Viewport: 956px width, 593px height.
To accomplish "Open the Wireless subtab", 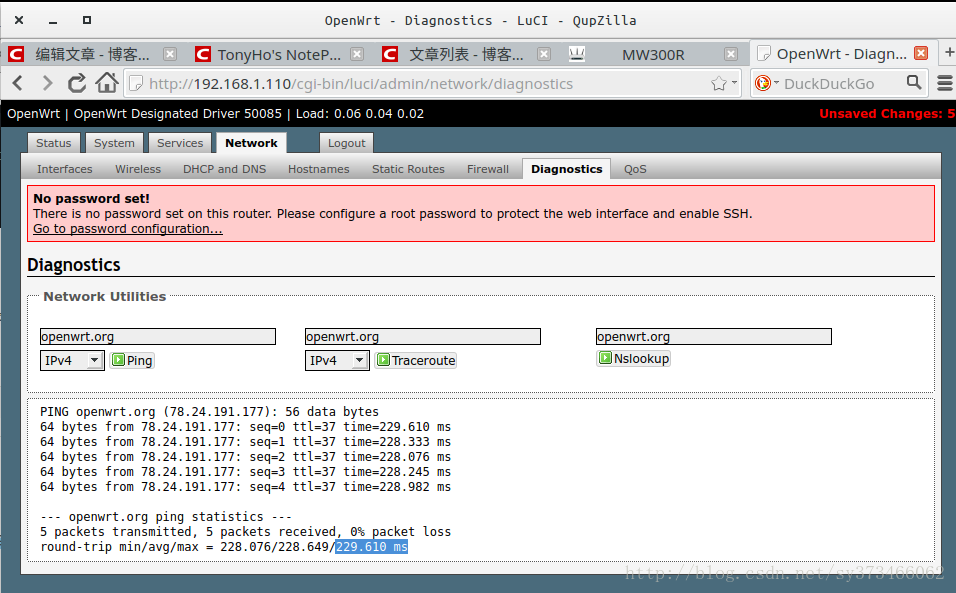I will (x=138, y=169).
